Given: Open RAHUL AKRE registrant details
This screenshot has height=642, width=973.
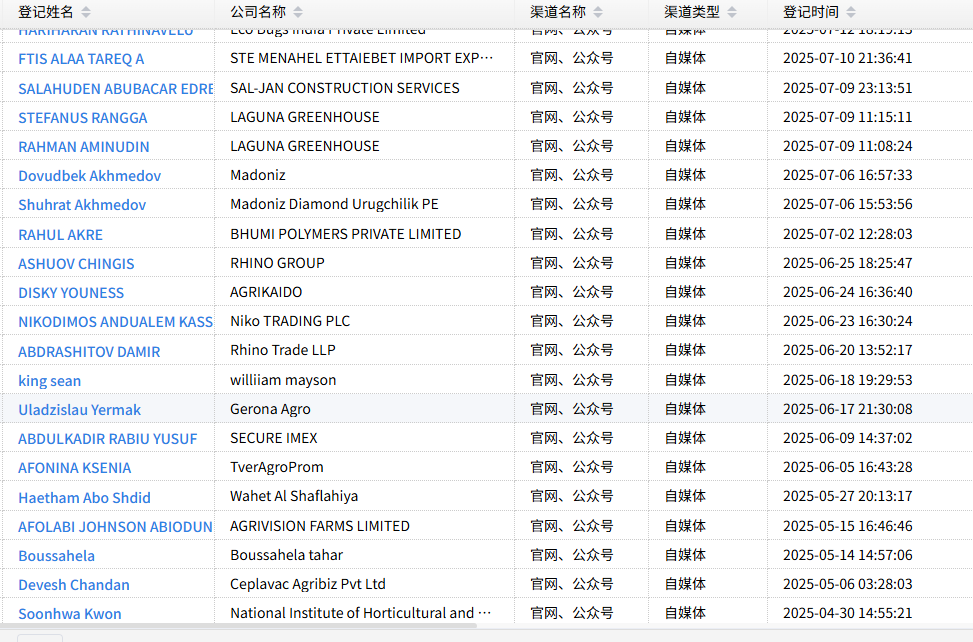Looking at the screenshot, I should click(60, 235).
